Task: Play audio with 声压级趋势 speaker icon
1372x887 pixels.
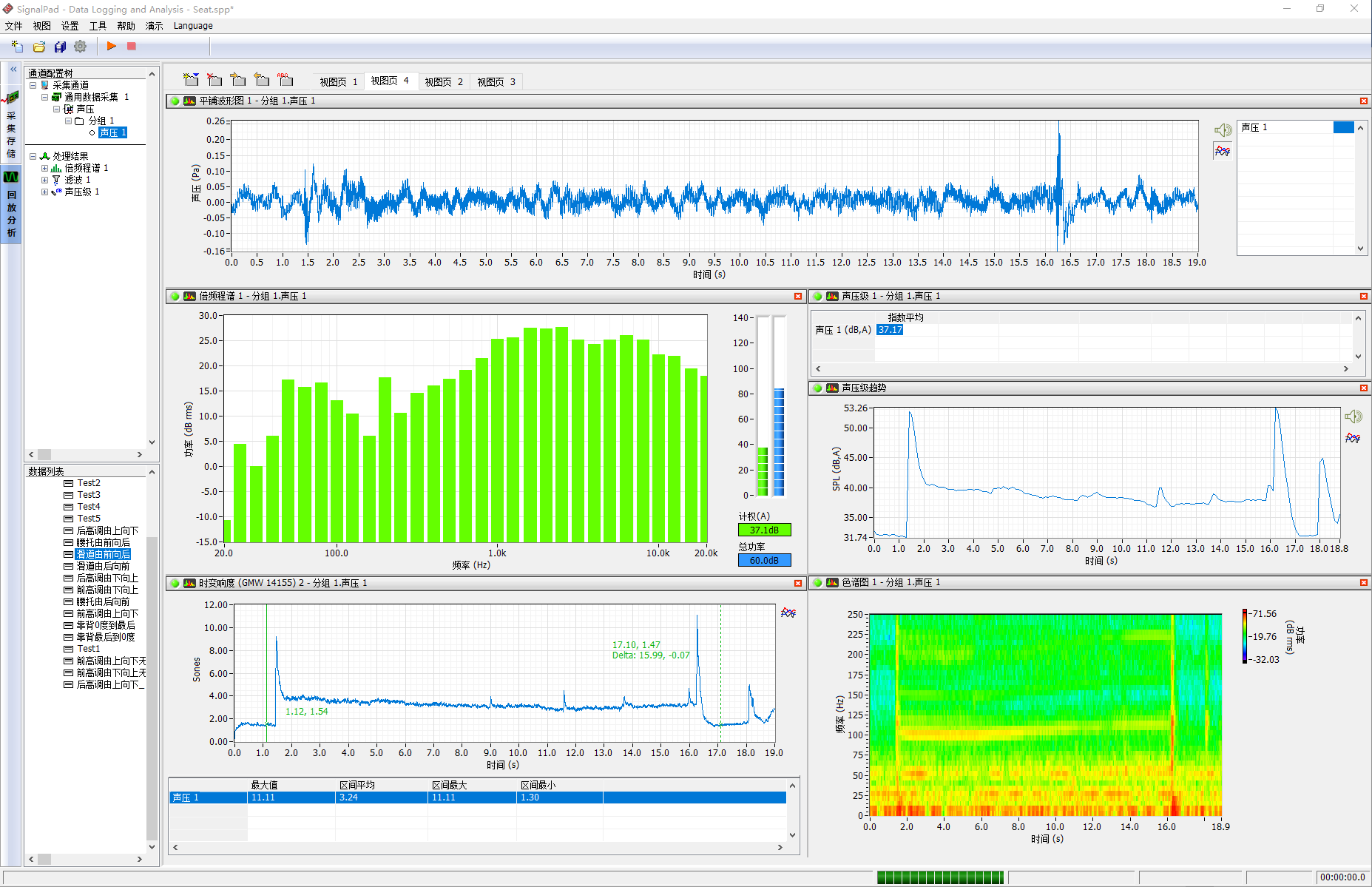Action: (x=1354, y=416)
